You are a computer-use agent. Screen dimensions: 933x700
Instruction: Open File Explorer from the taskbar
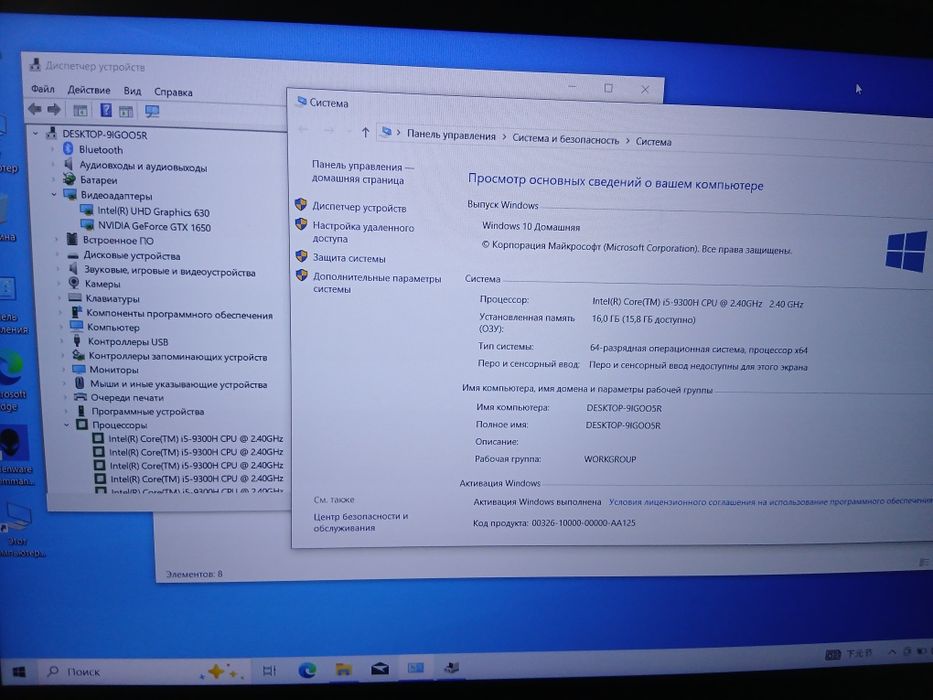click(343, 670)
